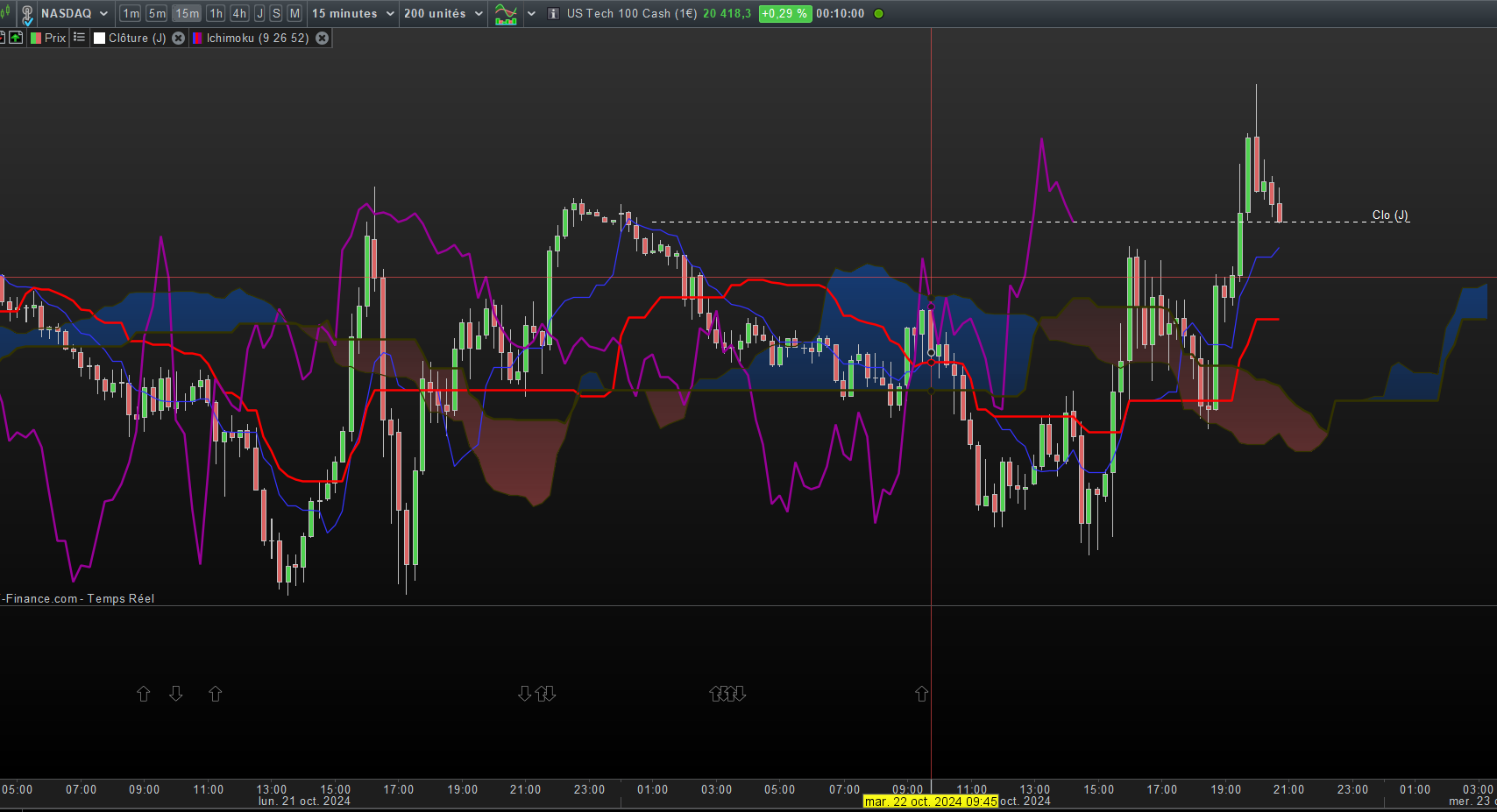
Task: Remove the Ichimoku (9 26 52) indicator
Action: [323, 38]
